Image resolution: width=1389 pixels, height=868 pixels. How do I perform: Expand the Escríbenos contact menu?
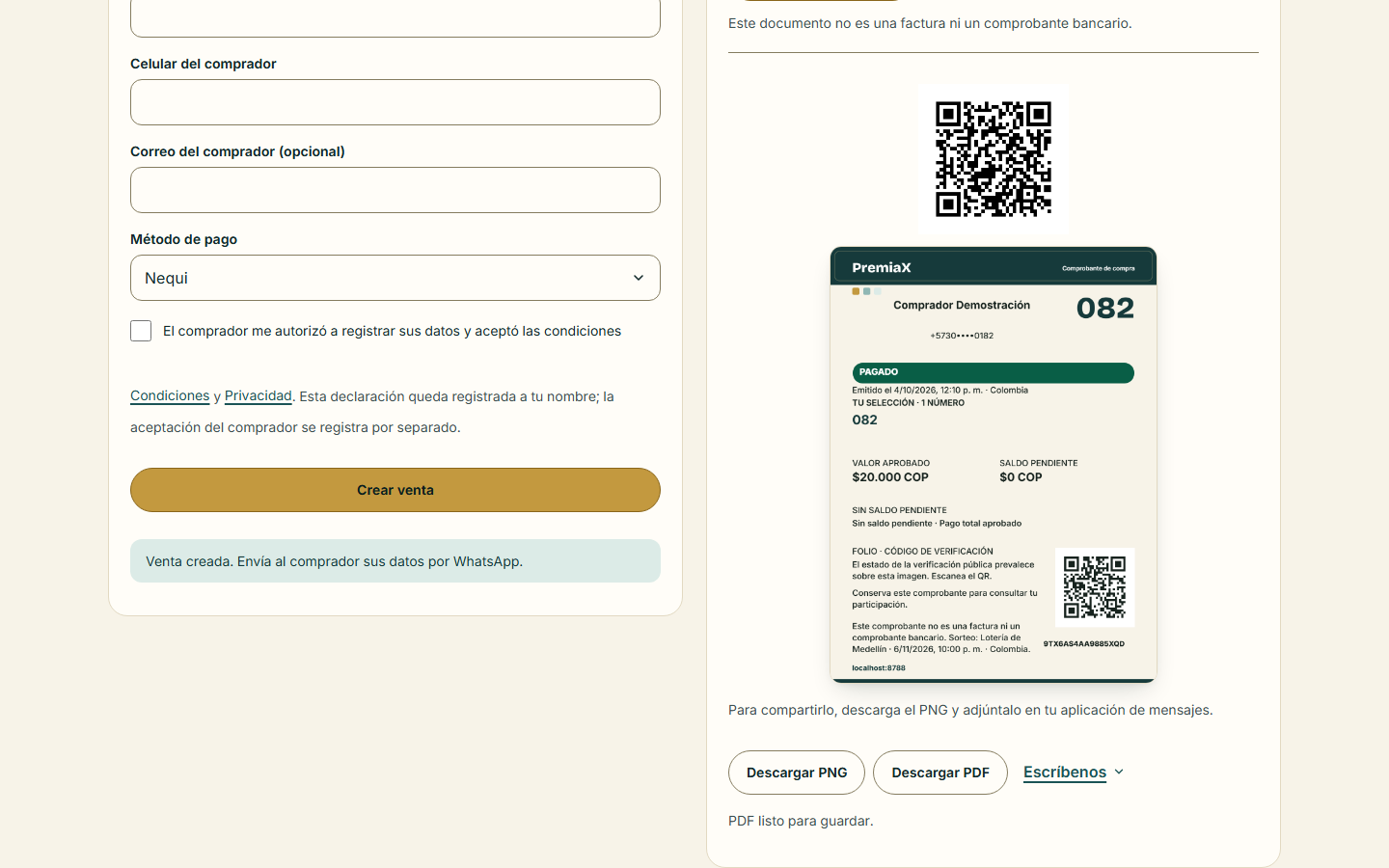coord(1074,772)
